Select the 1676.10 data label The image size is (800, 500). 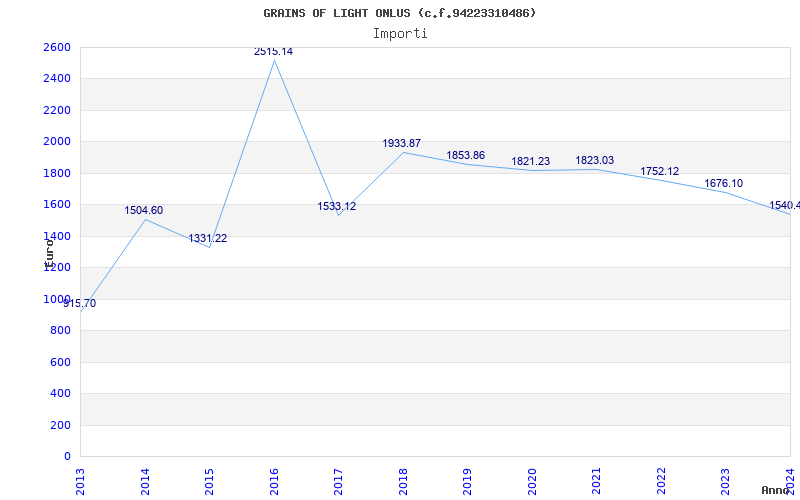coord(723,183)
